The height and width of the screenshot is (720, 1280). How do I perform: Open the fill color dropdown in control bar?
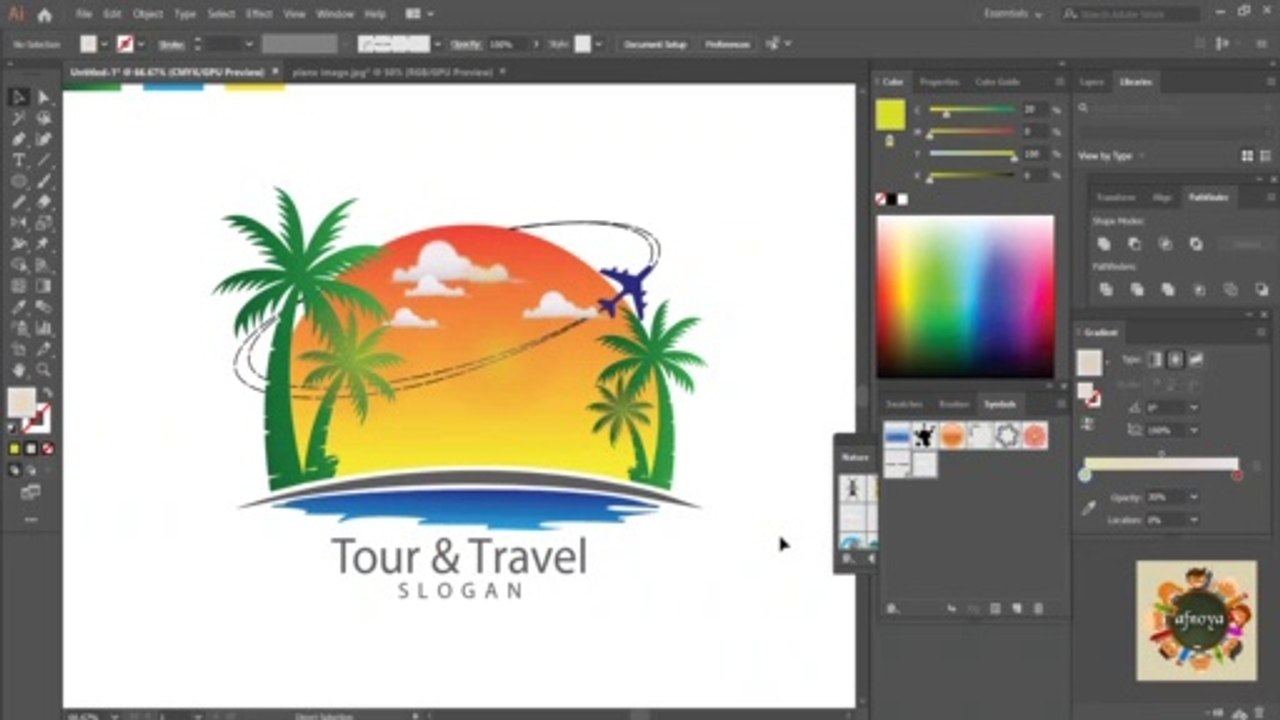104,44
